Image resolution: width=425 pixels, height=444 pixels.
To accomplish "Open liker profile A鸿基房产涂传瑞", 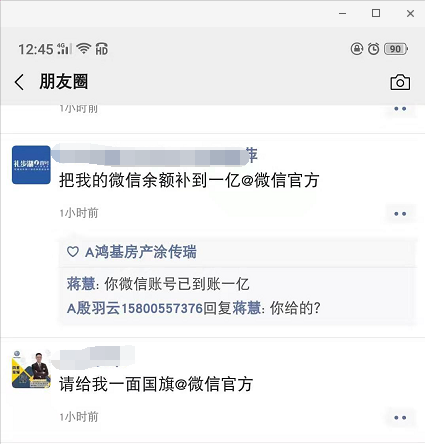I will pyautogui.click(x=141, y=252).
